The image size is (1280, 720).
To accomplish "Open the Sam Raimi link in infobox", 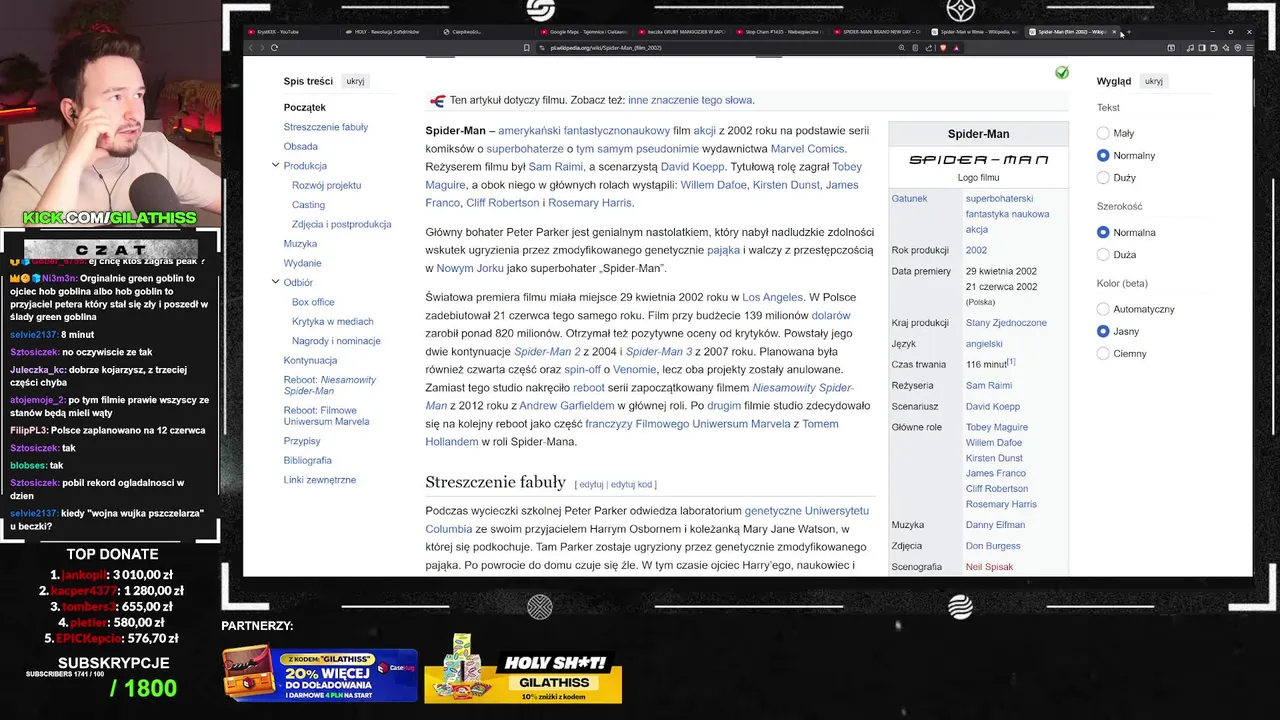I will click(x=989, y=385).
